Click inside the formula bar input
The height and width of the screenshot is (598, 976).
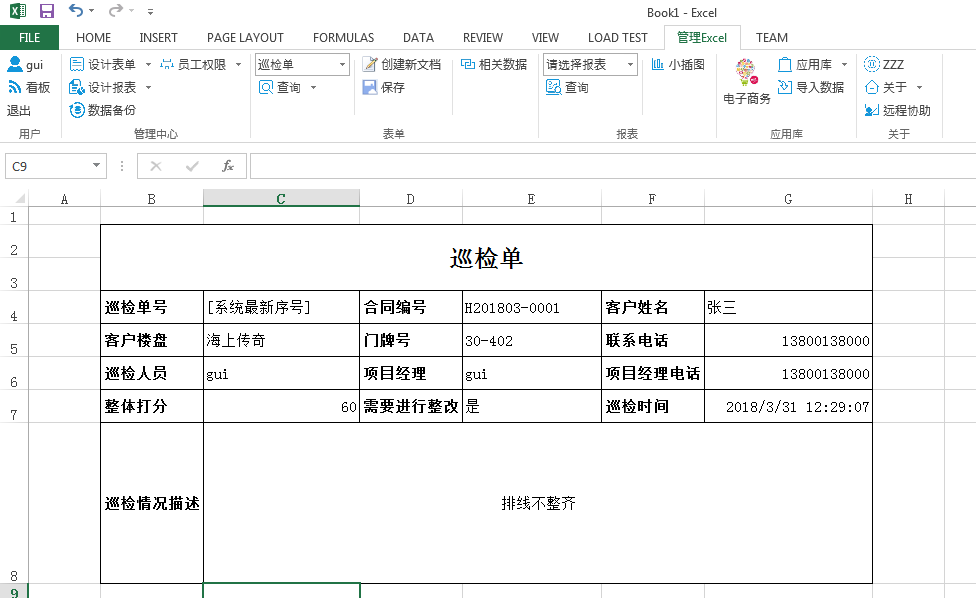612,166
